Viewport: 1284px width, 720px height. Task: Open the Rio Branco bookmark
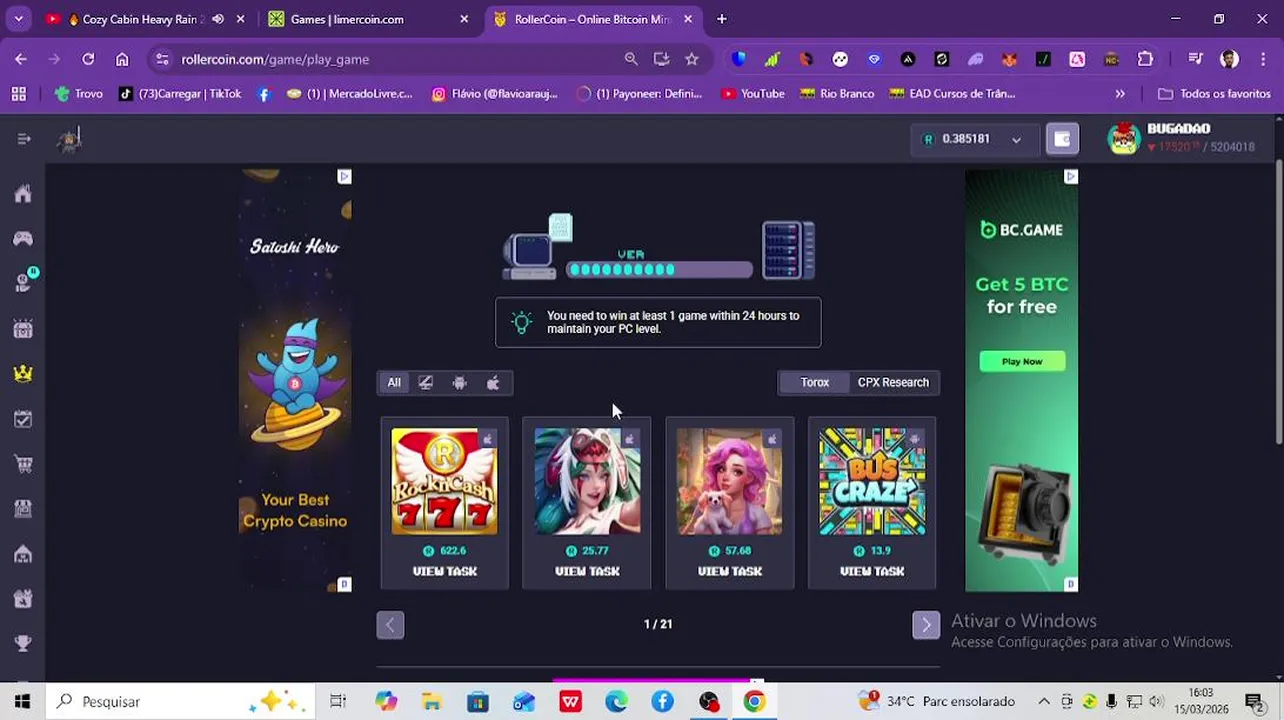836,93
